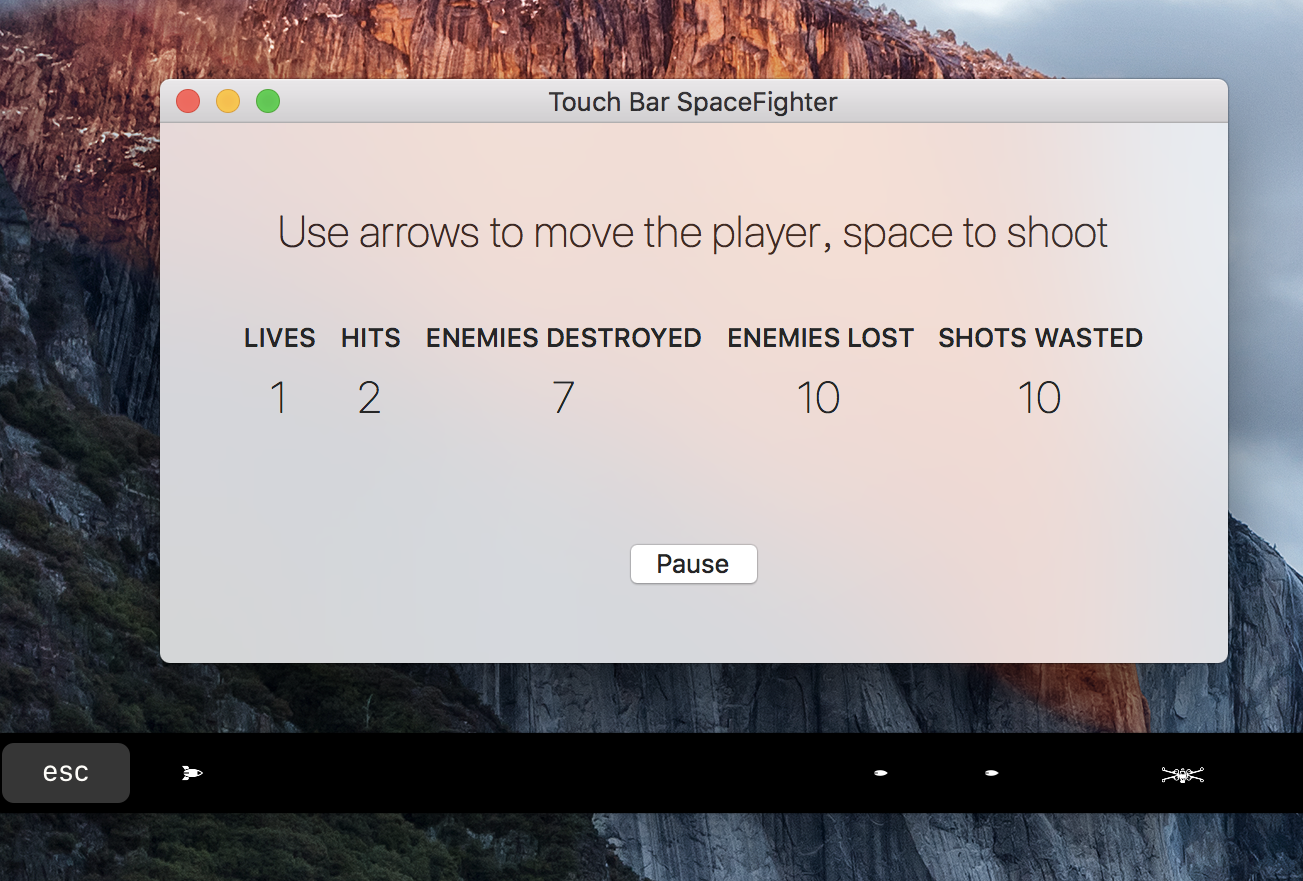The image size is (1303, 881).
Task: Click the X-wing enemy fighter icon
Action: [x=1182, y=774]
